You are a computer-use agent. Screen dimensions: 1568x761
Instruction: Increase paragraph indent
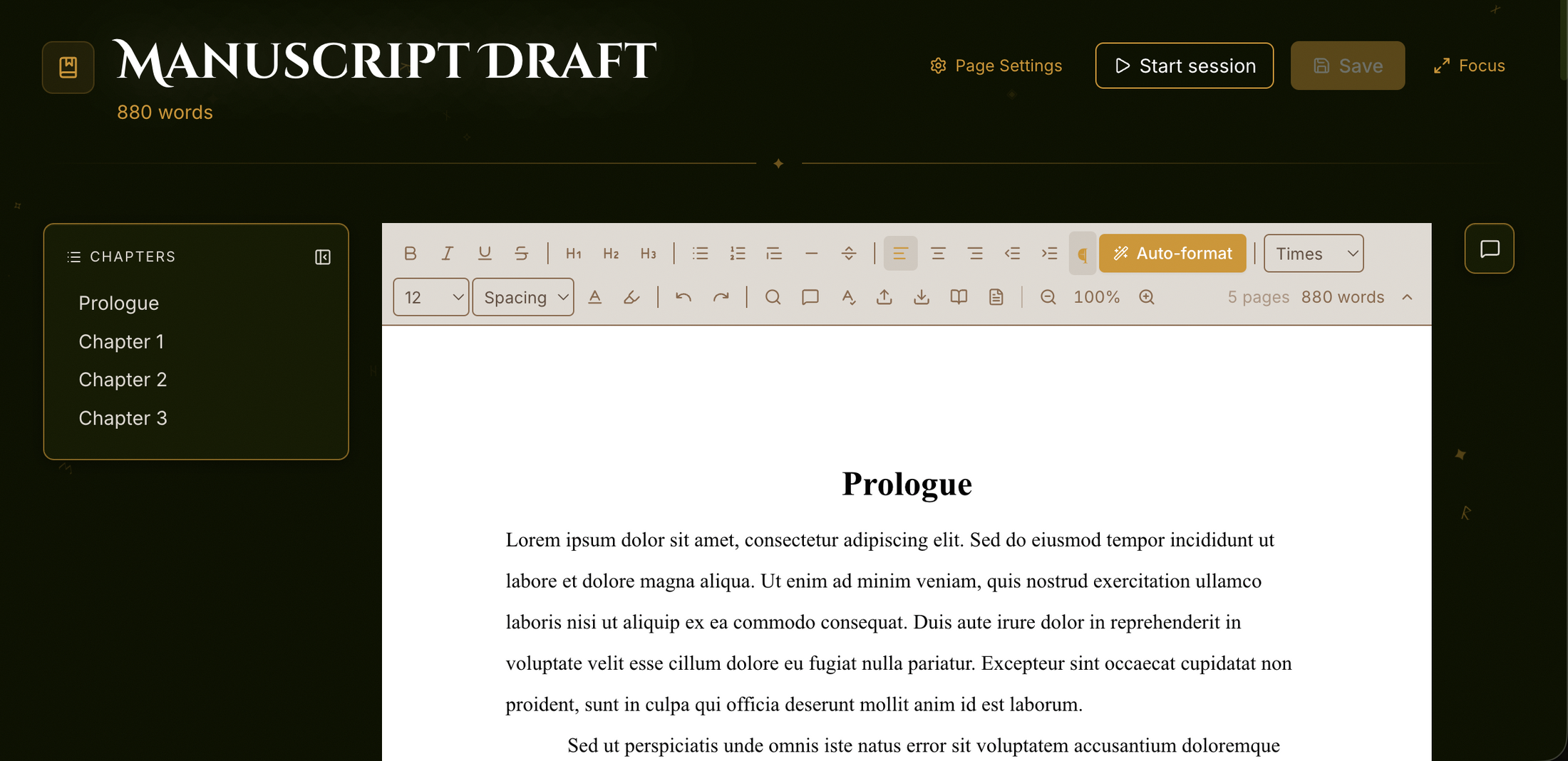point(1049,254)
